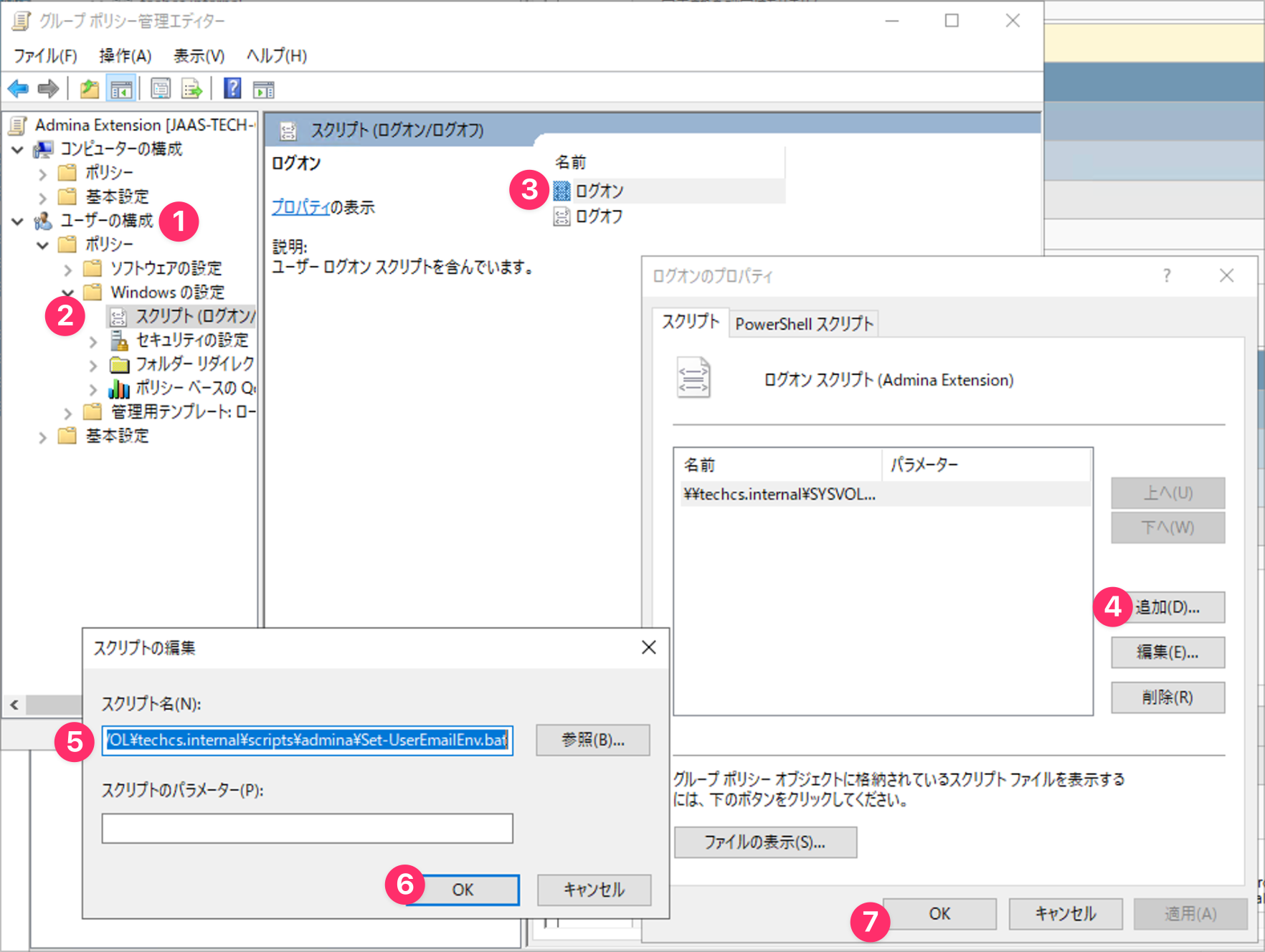Screen dimensions: 1265x952
Task: Collapse the ユーザーの構成 tree node
Action: point(18,222)
